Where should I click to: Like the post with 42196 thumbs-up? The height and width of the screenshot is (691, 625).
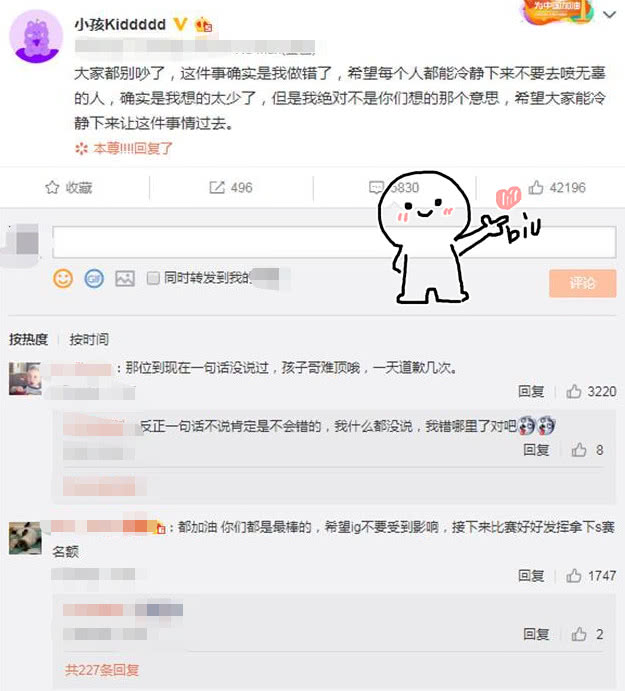click(x=536, y=187)
